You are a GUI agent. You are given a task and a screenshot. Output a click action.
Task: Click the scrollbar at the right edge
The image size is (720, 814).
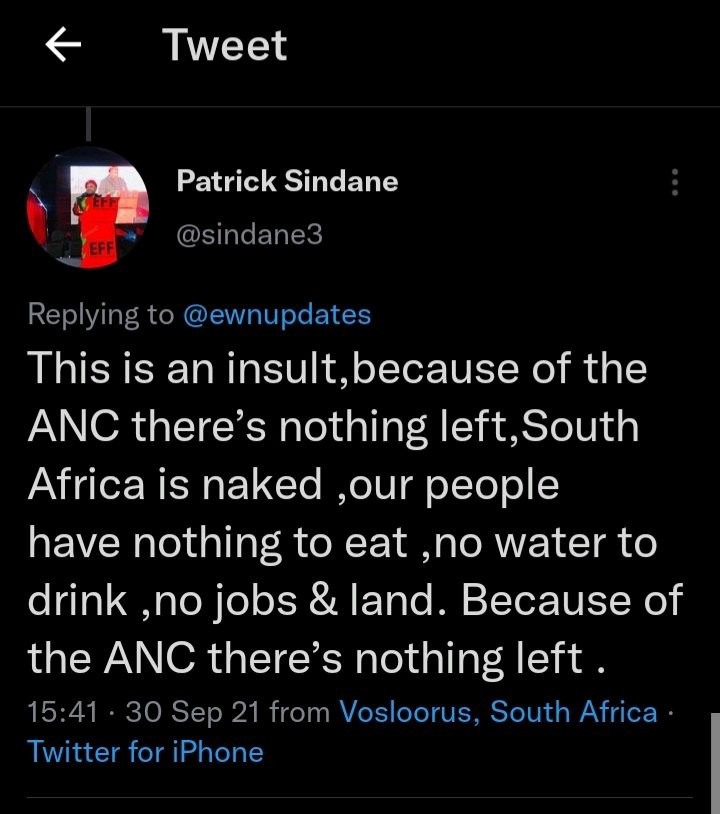click(715, 763)
